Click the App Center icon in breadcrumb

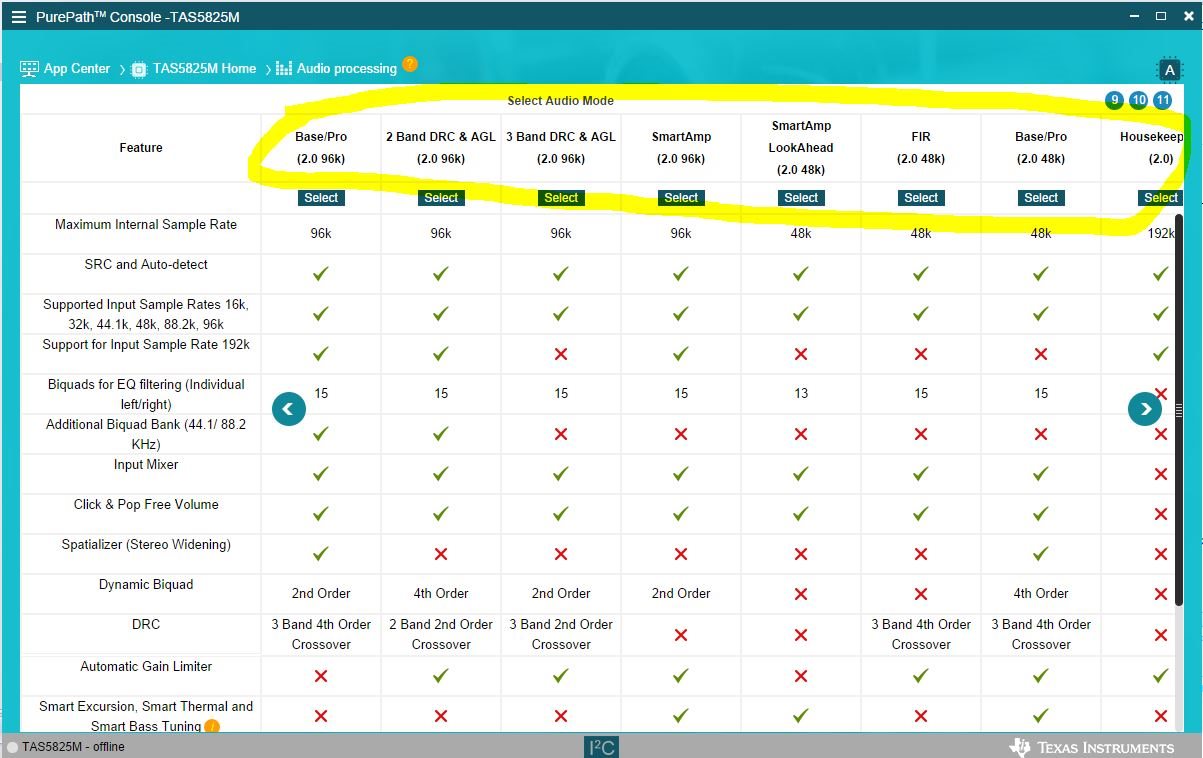tap(29, 69)
